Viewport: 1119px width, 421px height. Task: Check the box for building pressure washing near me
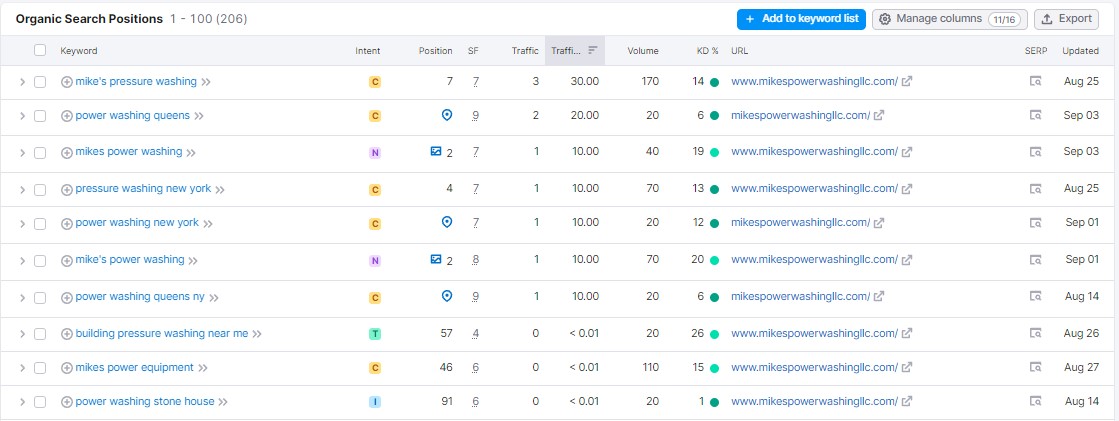40,334
